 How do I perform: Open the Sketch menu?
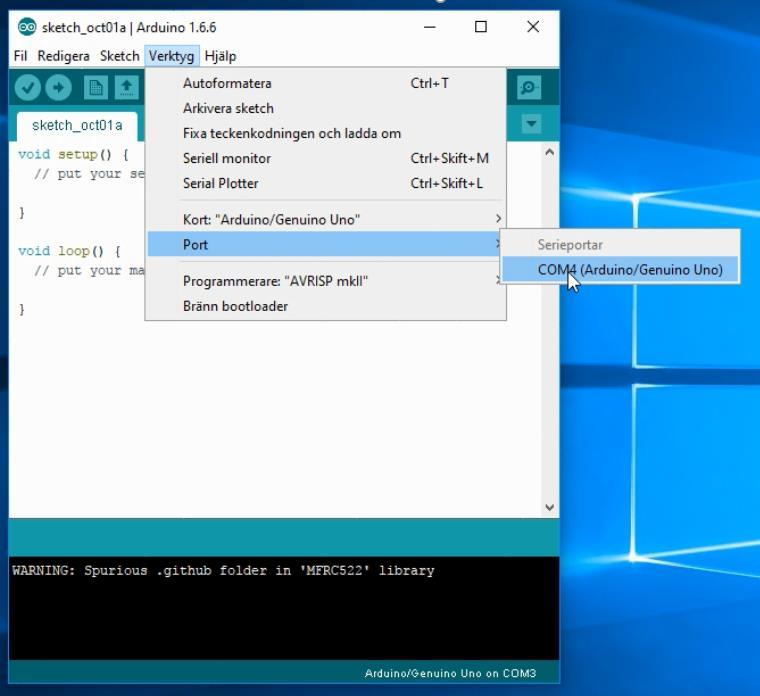(119, 56)
